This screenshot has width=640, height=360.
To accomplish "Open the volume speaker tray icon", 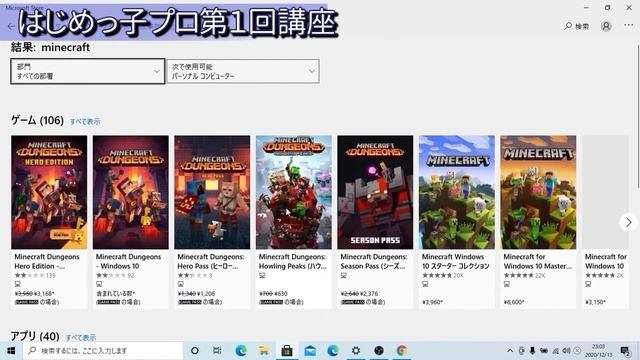I will coord(566,351).
